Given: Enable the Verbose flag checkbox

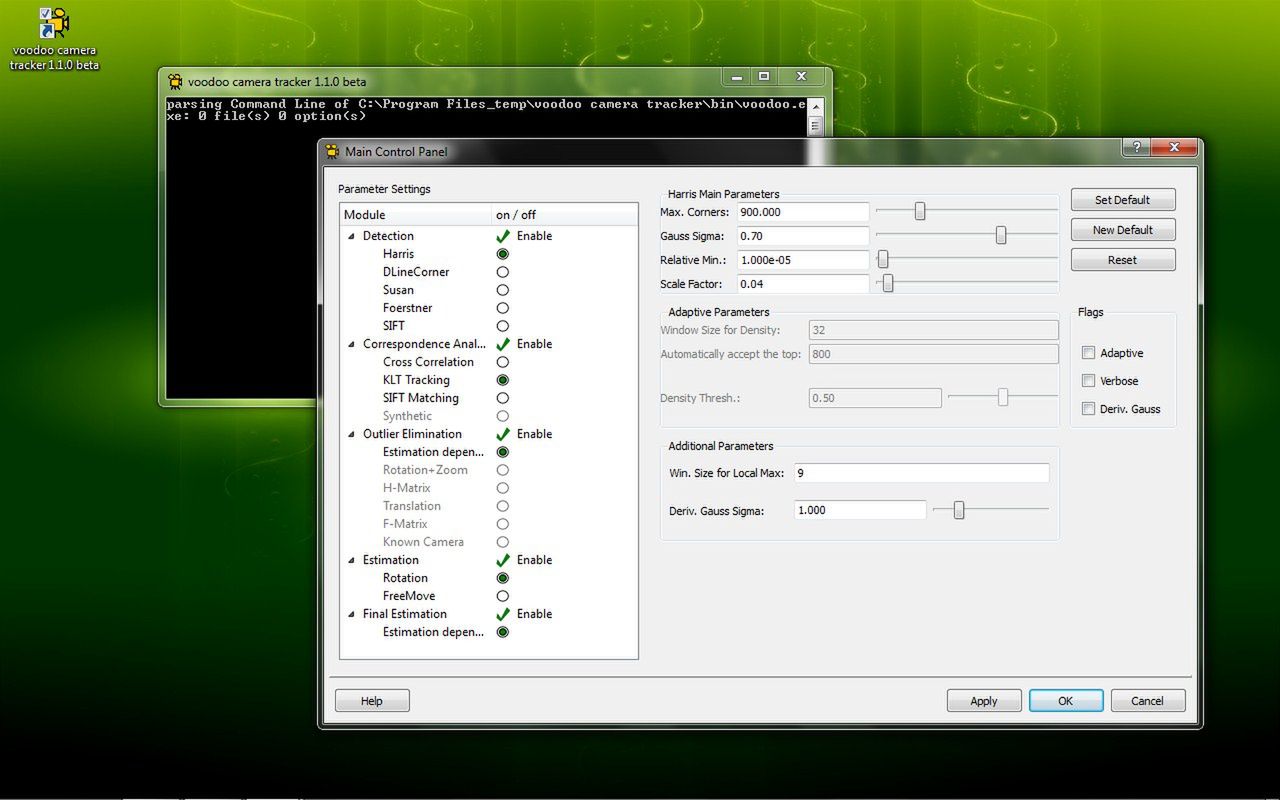Looking at the screenshot, I should coord(1089,381).
